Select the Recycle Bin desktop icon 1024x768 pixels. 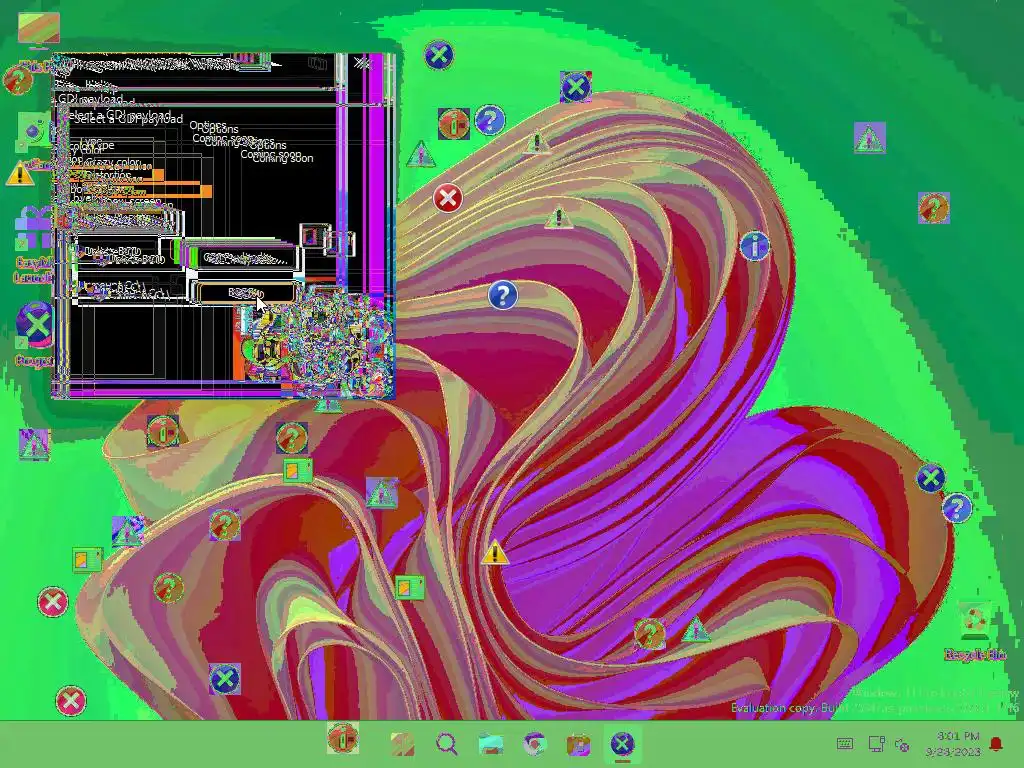tap(974, 631)
